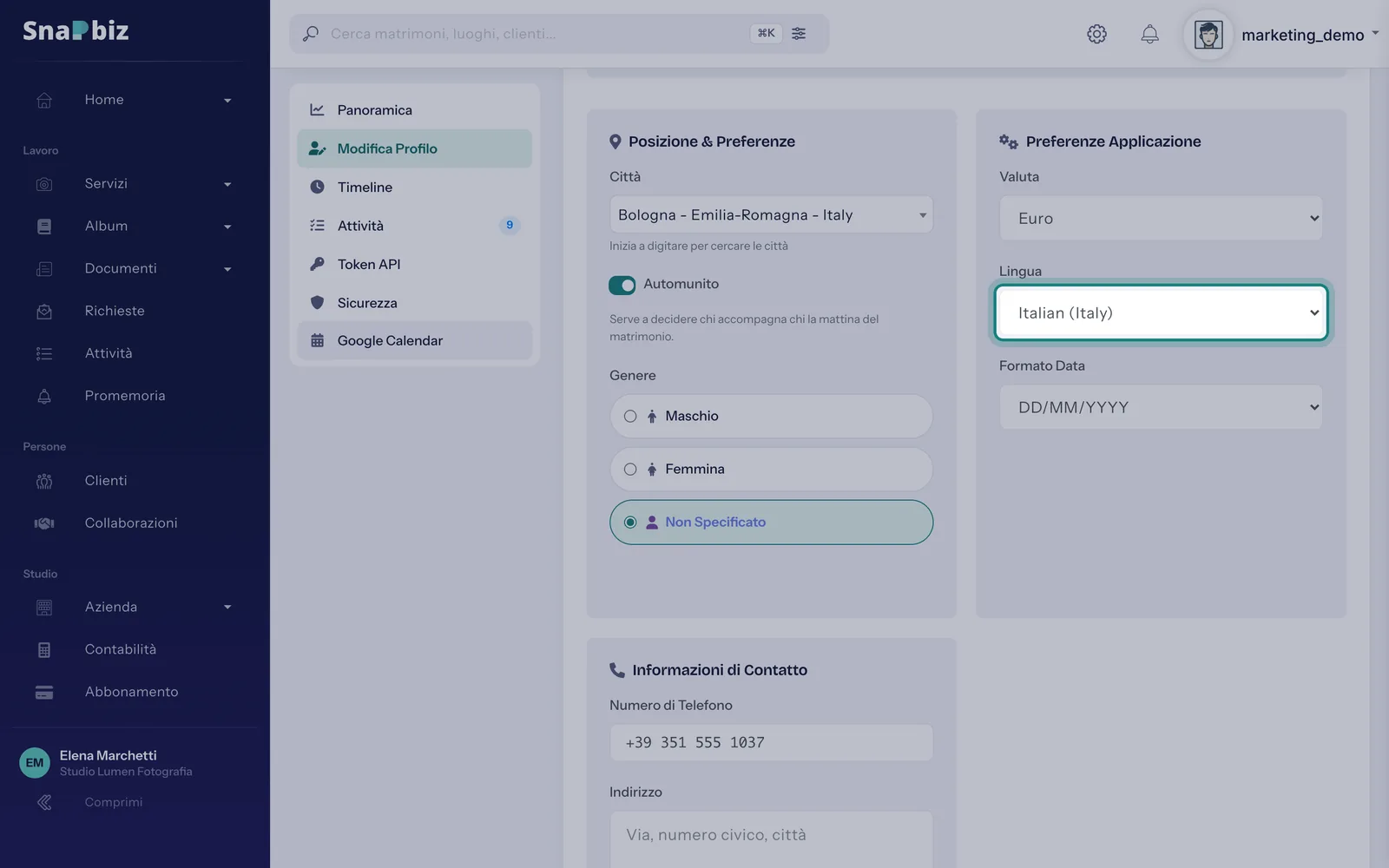Click the user avatar thumbnail
This screenshot has height=868, width=1389.
1208,35
